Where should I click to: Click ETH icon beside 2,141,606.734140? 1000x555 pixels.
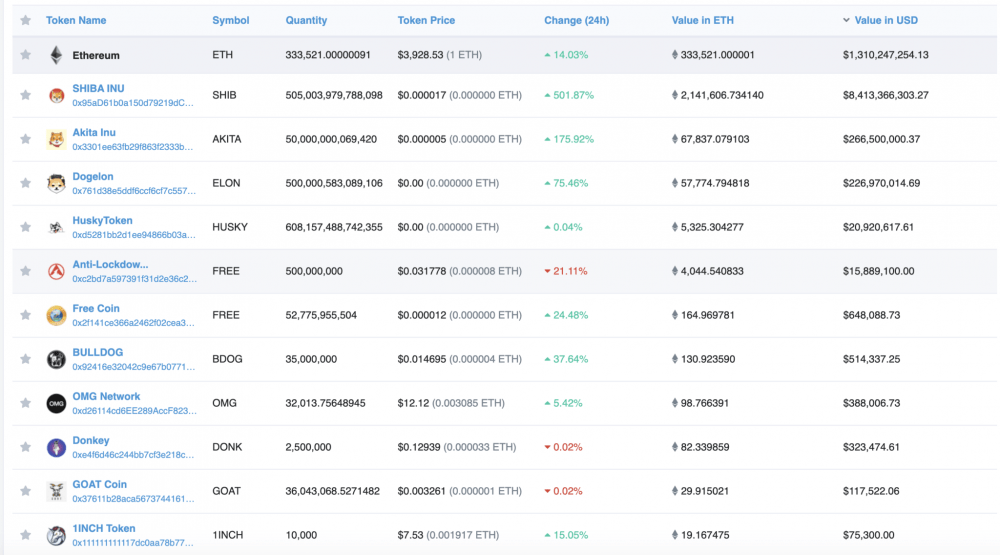coord(675,95)
